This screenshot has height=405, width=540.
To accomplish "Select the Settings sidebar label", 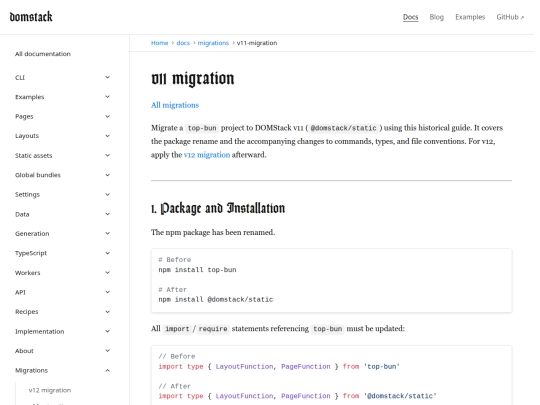I will click(27, 195).
